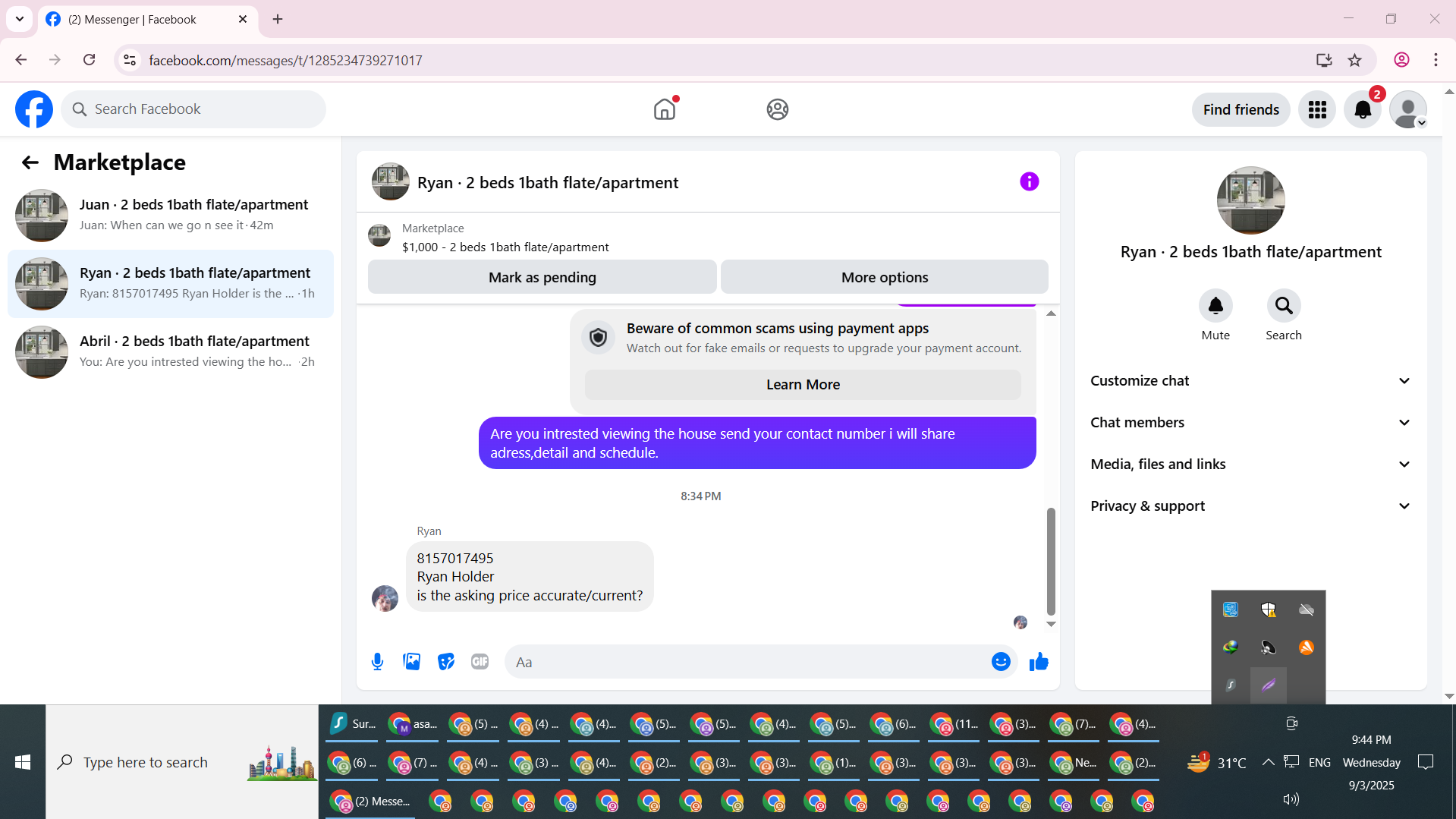The image size is (1456, 819).
Task: Choose a GIF icon
Action: pos(480,662)
